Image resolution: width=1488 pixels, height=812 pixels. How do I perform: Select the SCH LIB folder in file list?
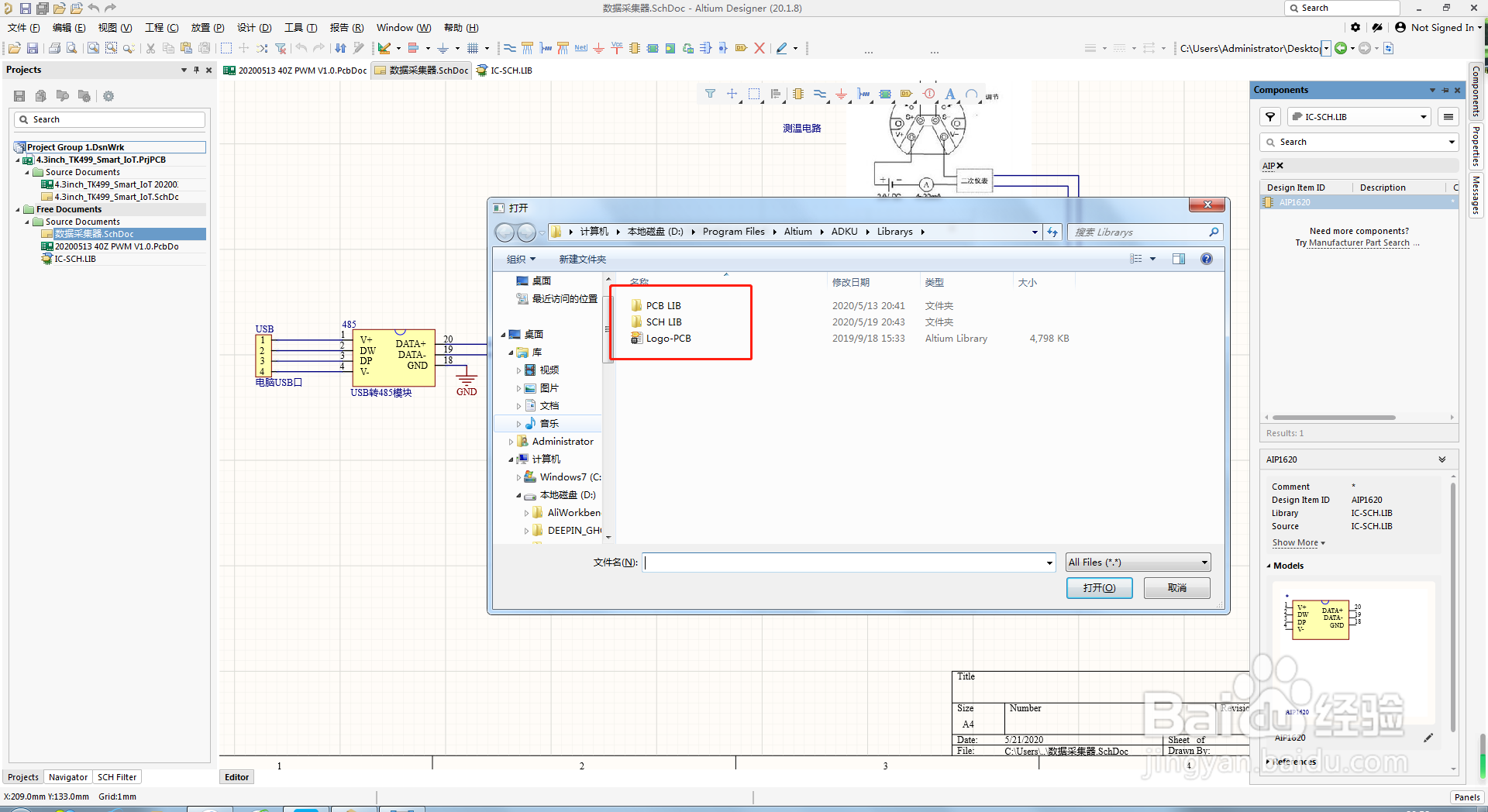656,322
